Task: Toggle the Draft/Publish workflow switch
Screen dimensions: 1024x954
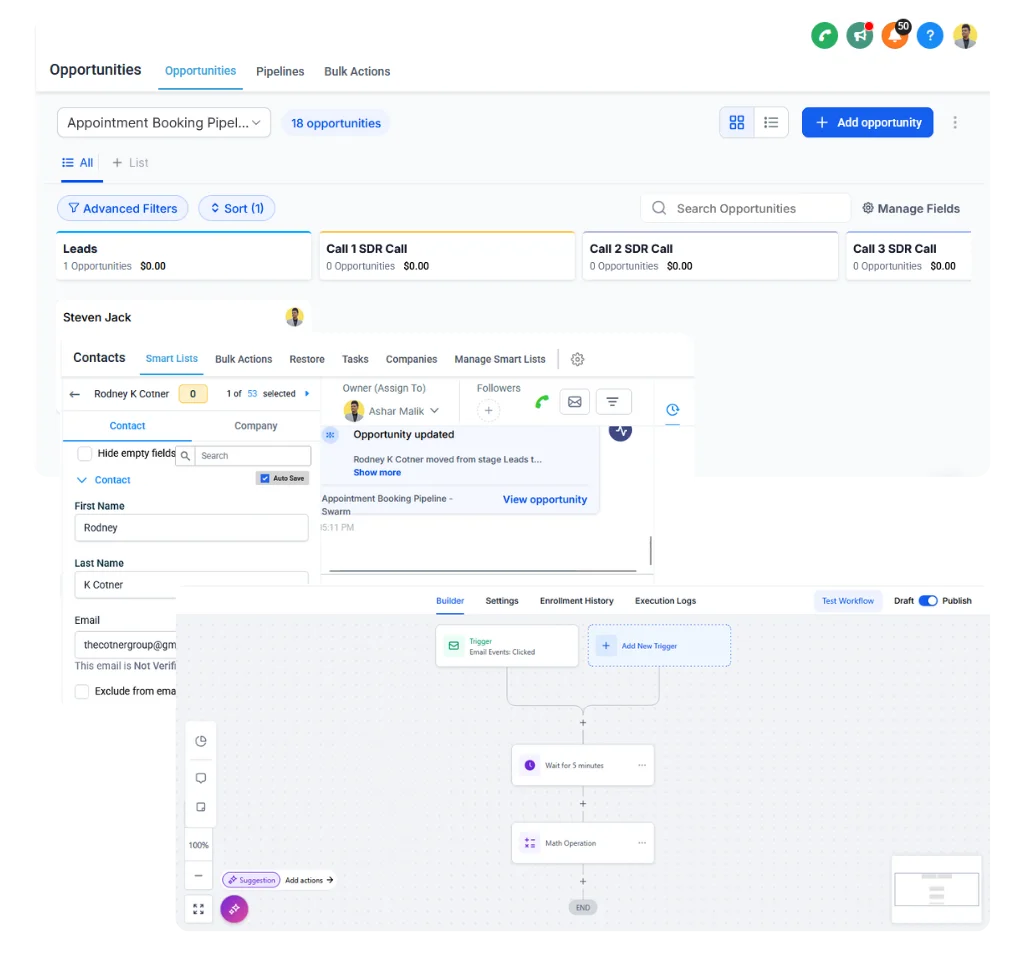Action: pyautogui.click(x=928, y=601)
